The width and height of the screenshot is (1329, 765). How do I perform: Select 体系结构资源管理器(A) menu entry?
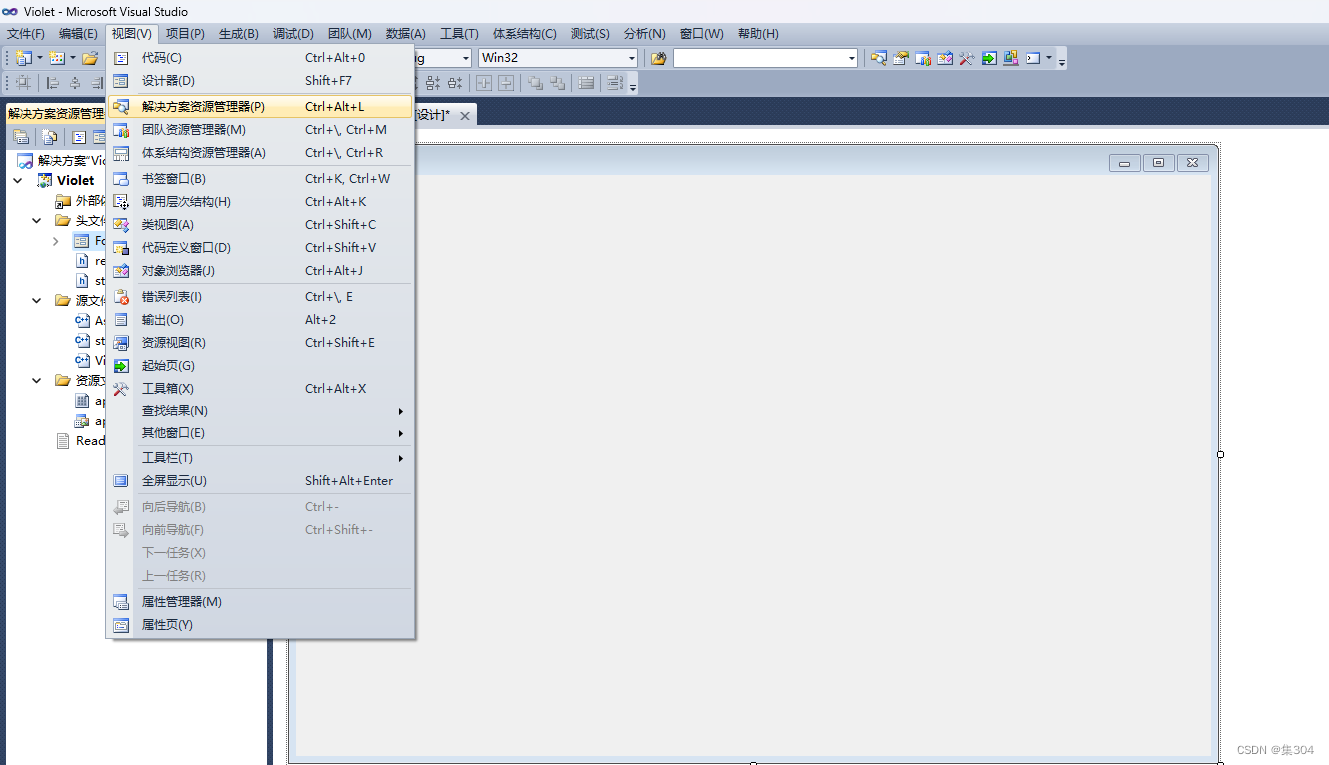click(x=260, y=152)
